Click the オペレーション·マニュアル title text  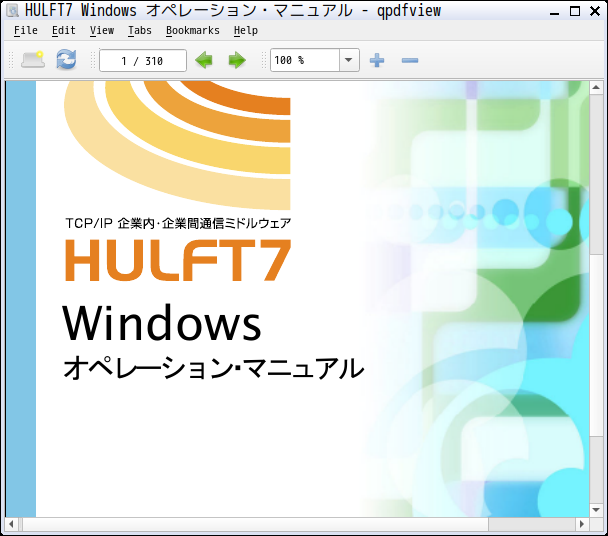214,368
